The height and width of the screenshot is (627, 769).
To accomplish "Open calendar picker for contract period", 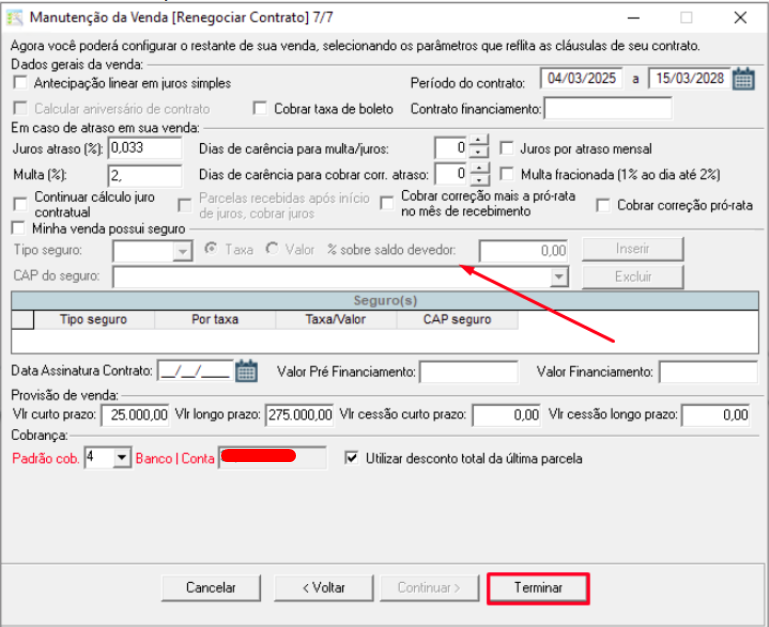I will [743, 80].
